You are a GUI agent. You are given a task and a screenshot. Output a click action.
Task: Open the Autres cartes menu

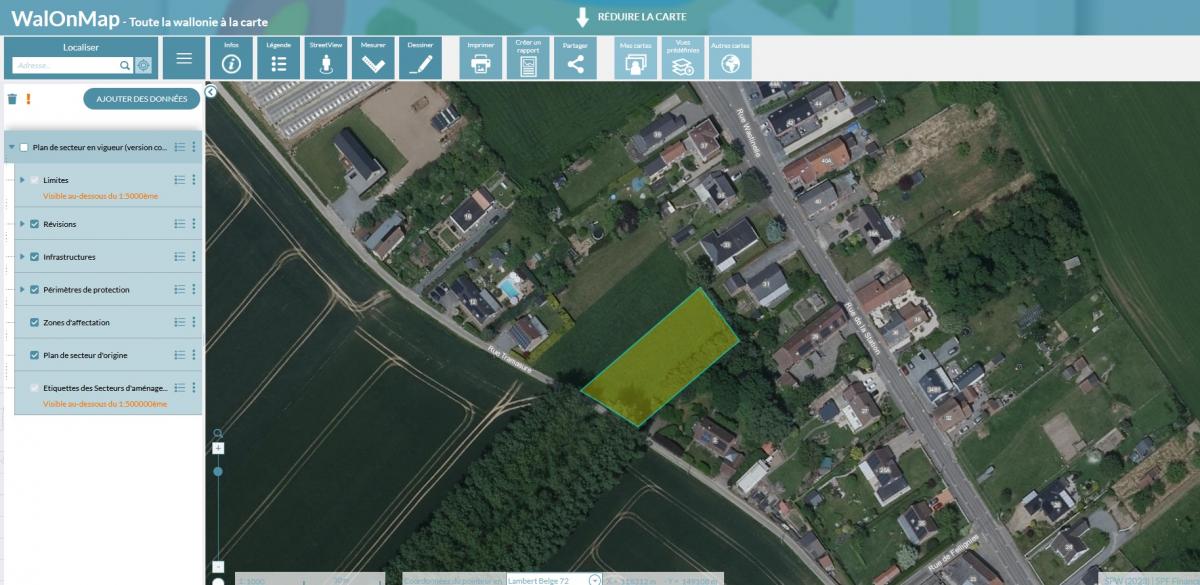pos(730,59)
